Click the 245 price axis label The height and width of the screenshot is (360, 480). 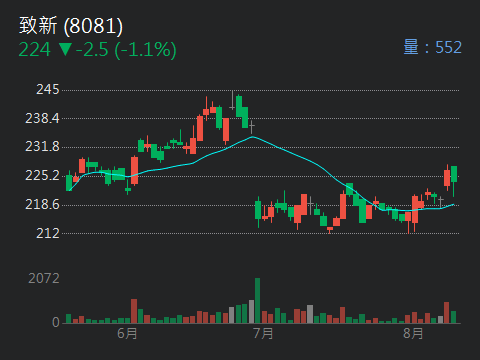(x=48, y=89)
